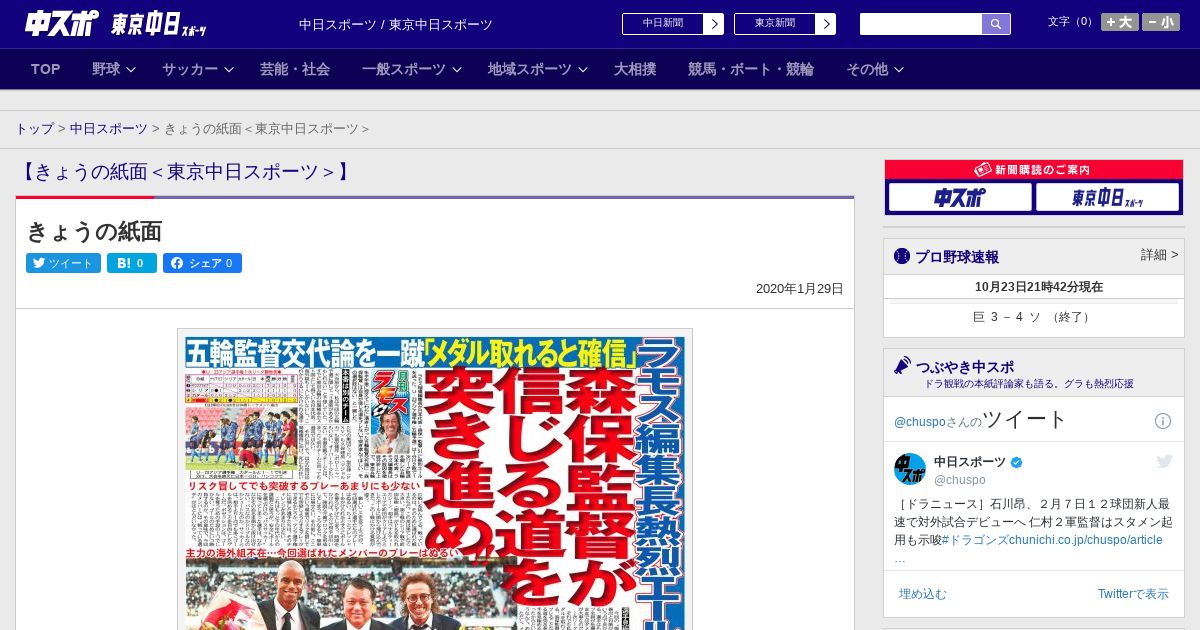Click the トップ breadcrumb link
The height and width of the screenshot is (630, 1200).
[34, 129]
